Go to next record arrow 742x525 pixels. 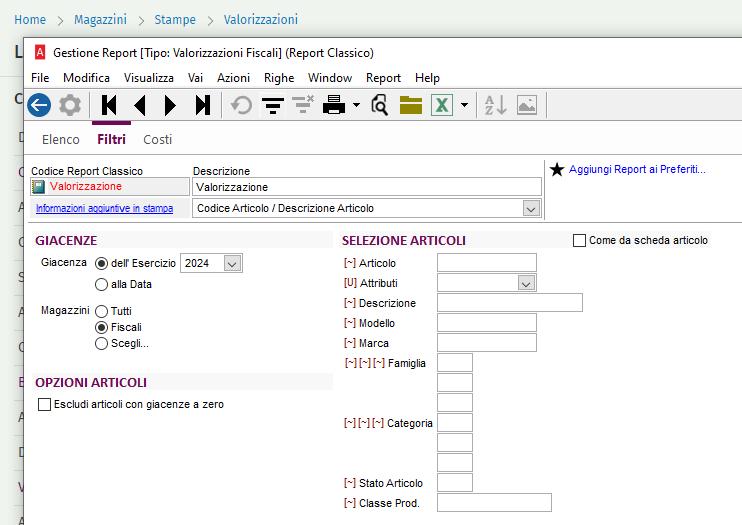170,105
